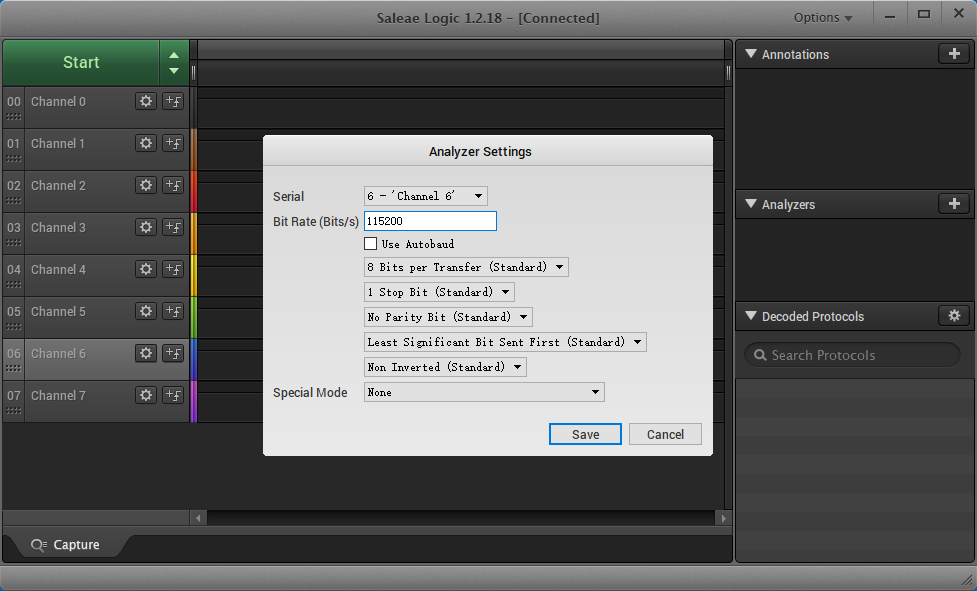Start the capture
The height and width of the screenshot is (591, 977).
tap(81, 62)
